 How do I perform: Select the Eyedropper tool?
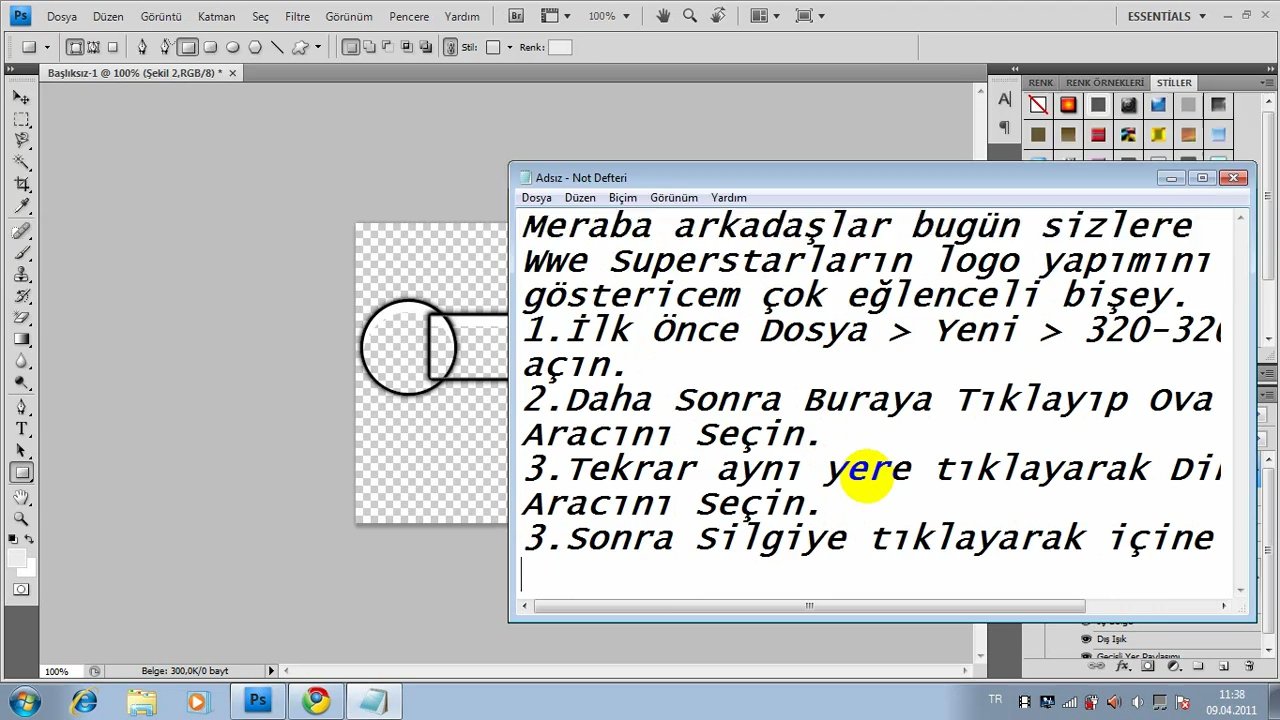[21, 206]
